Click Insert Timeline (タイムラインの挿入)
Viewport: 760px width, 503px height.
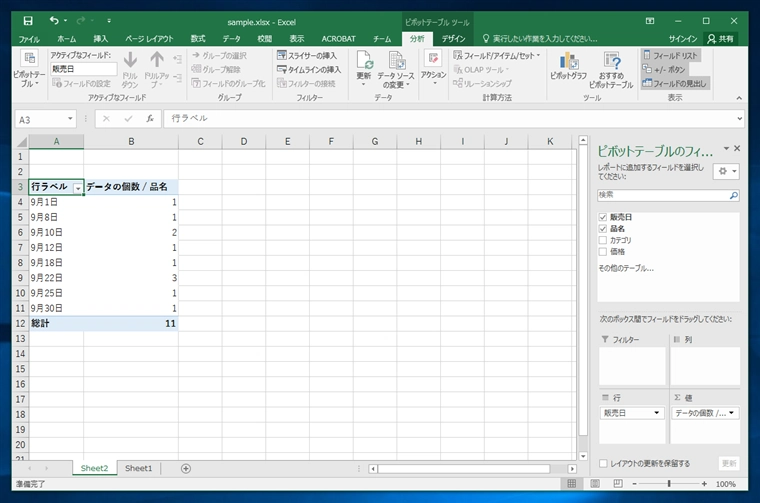pyautogui.click(x=309, y=69)
